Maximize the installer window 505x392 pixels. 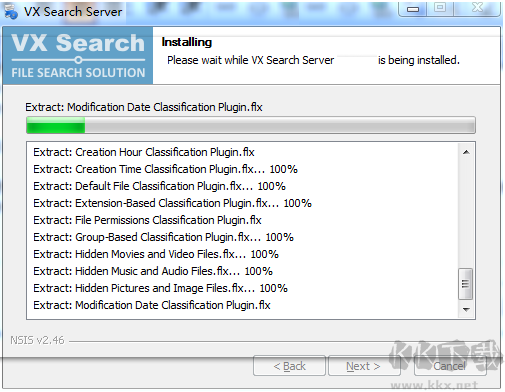pos(440,8)
